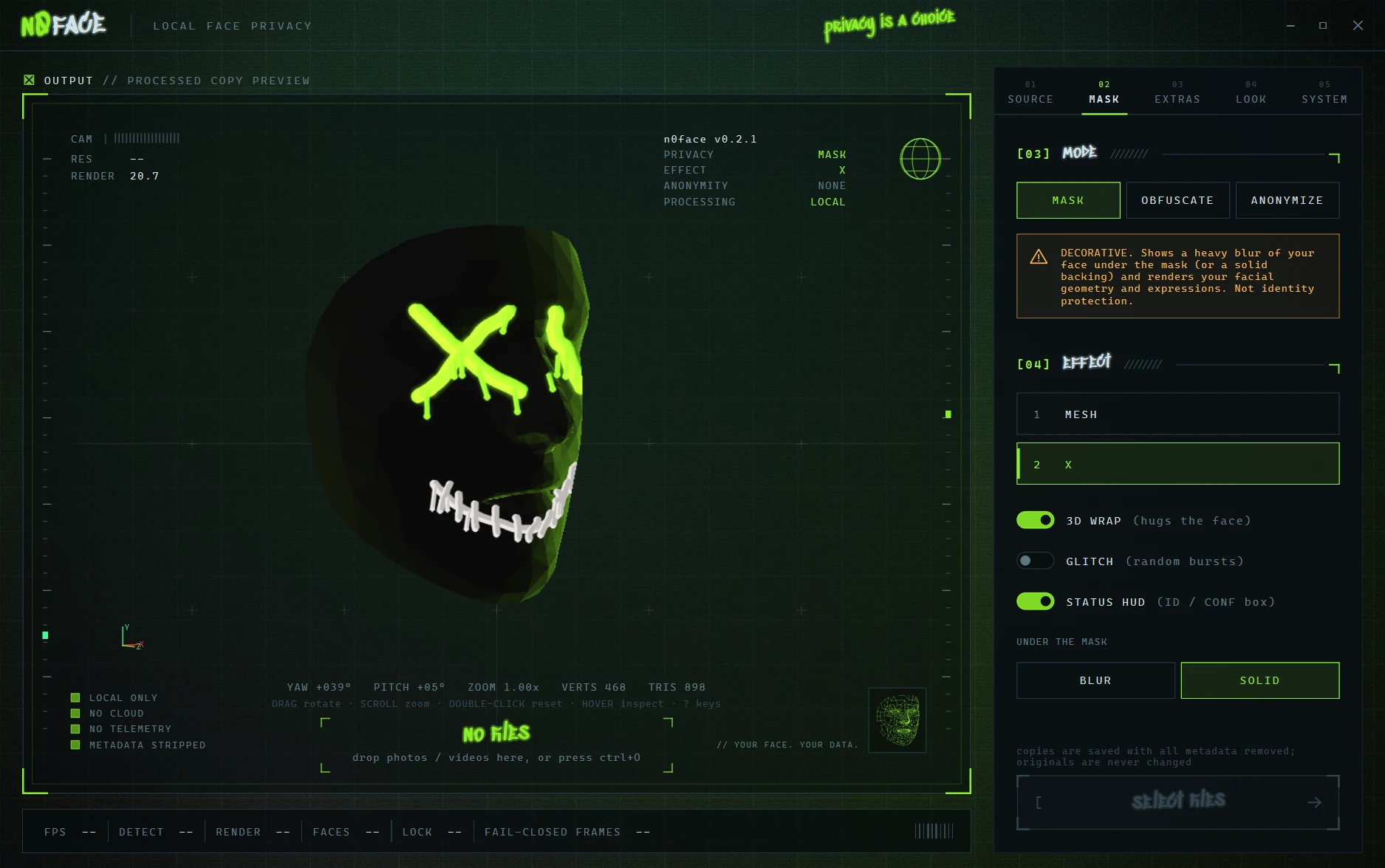Click the Local Only indicator square
The width and height of the screenshot is (1385, 868).
(75, 697)
